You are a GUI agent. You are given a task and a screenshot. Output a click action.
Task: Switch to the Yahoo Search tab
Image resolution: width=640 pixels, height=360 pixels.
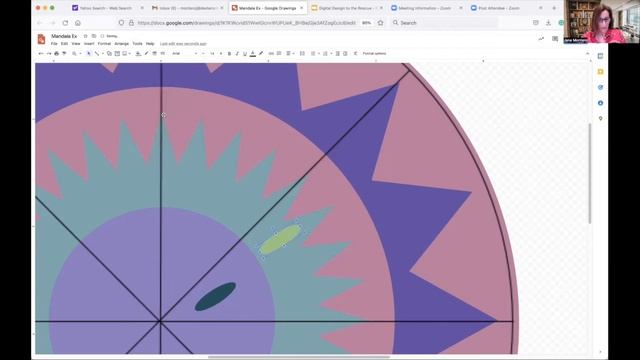(x=107, y=8)
